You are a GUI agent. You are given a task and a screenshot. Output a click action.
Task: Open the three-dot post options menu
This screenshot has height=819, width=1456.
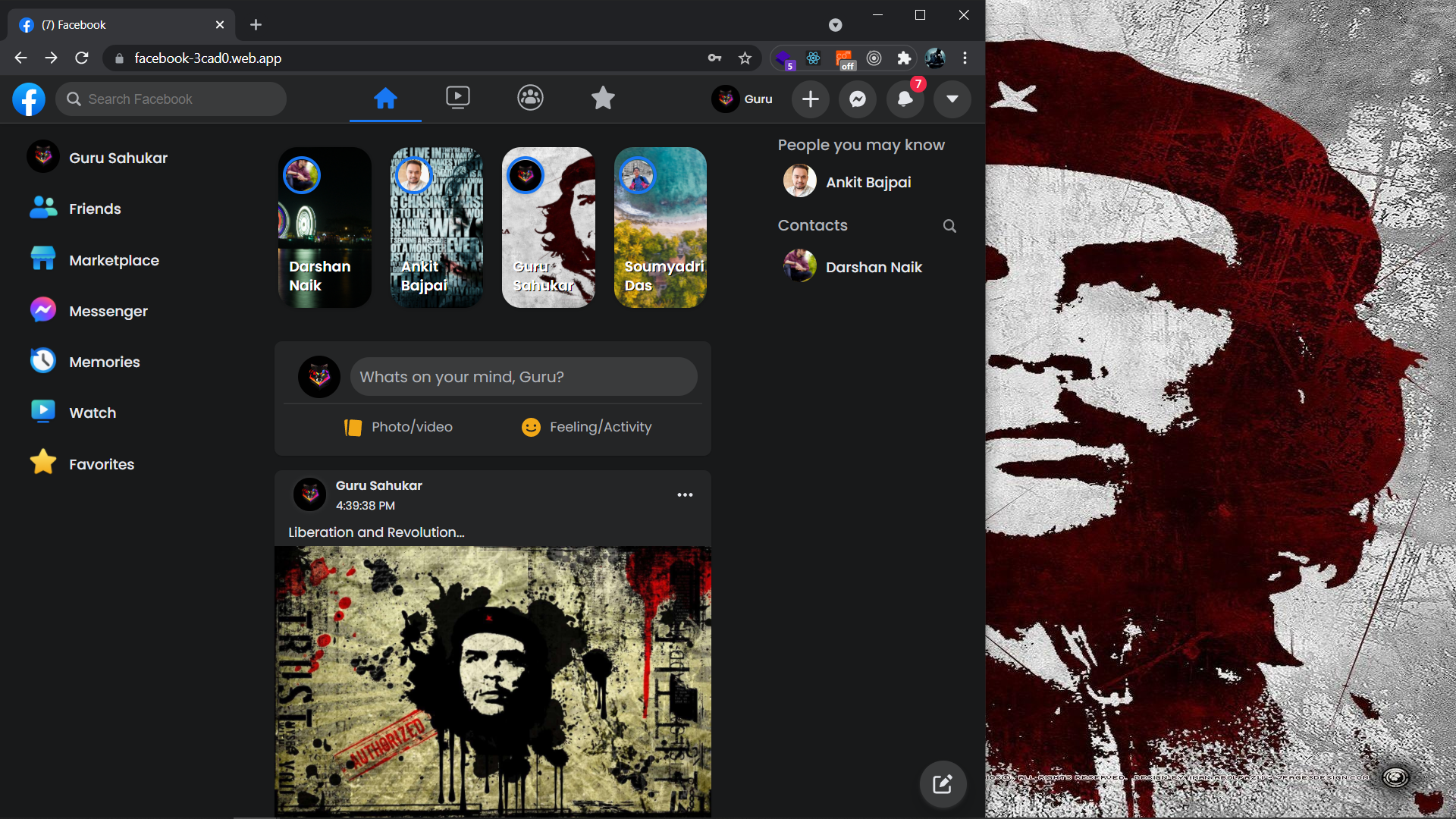(685, 495)
